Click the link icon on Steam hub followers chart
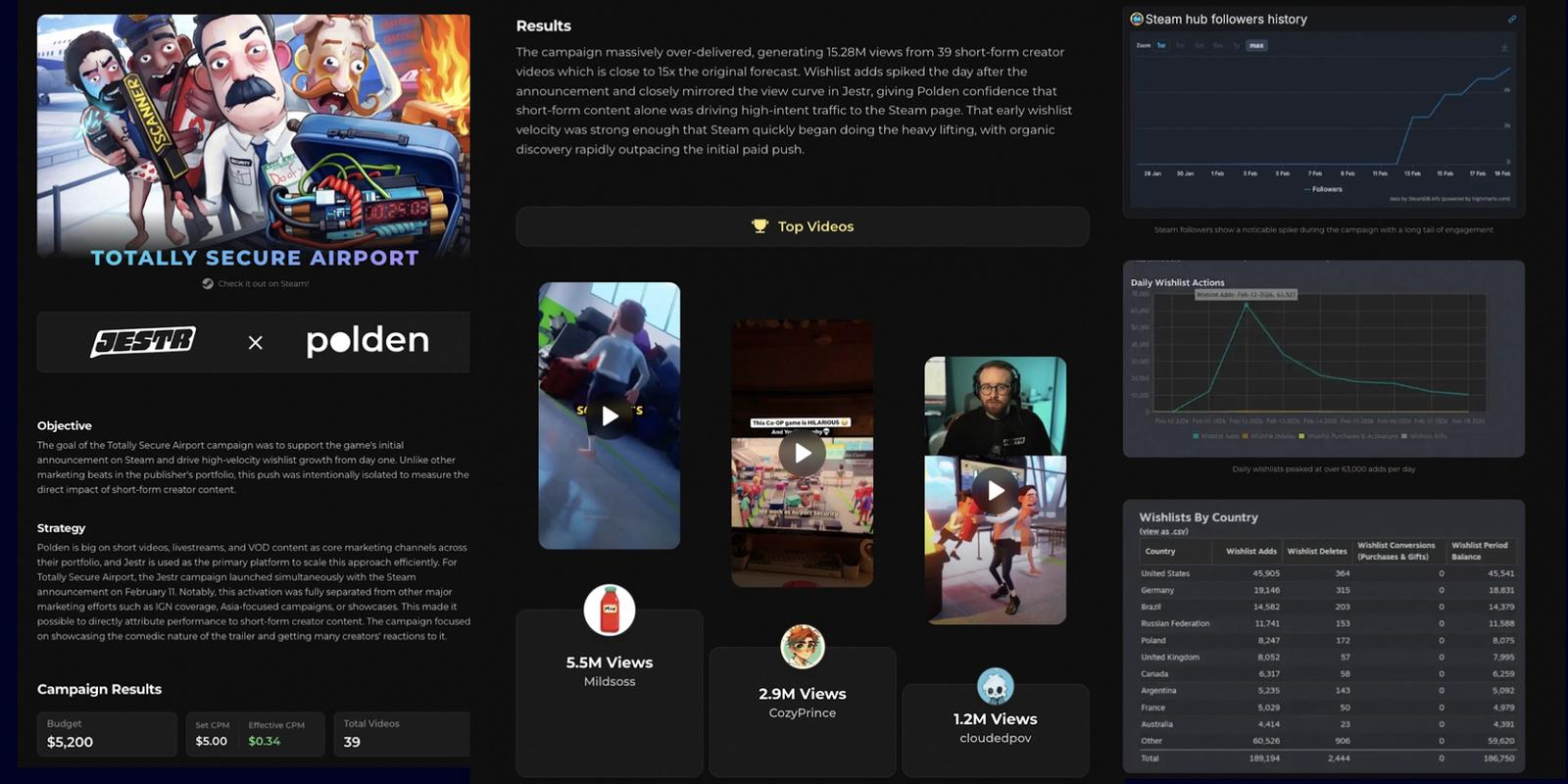 pyautogui.click(x=1511, y=19)
